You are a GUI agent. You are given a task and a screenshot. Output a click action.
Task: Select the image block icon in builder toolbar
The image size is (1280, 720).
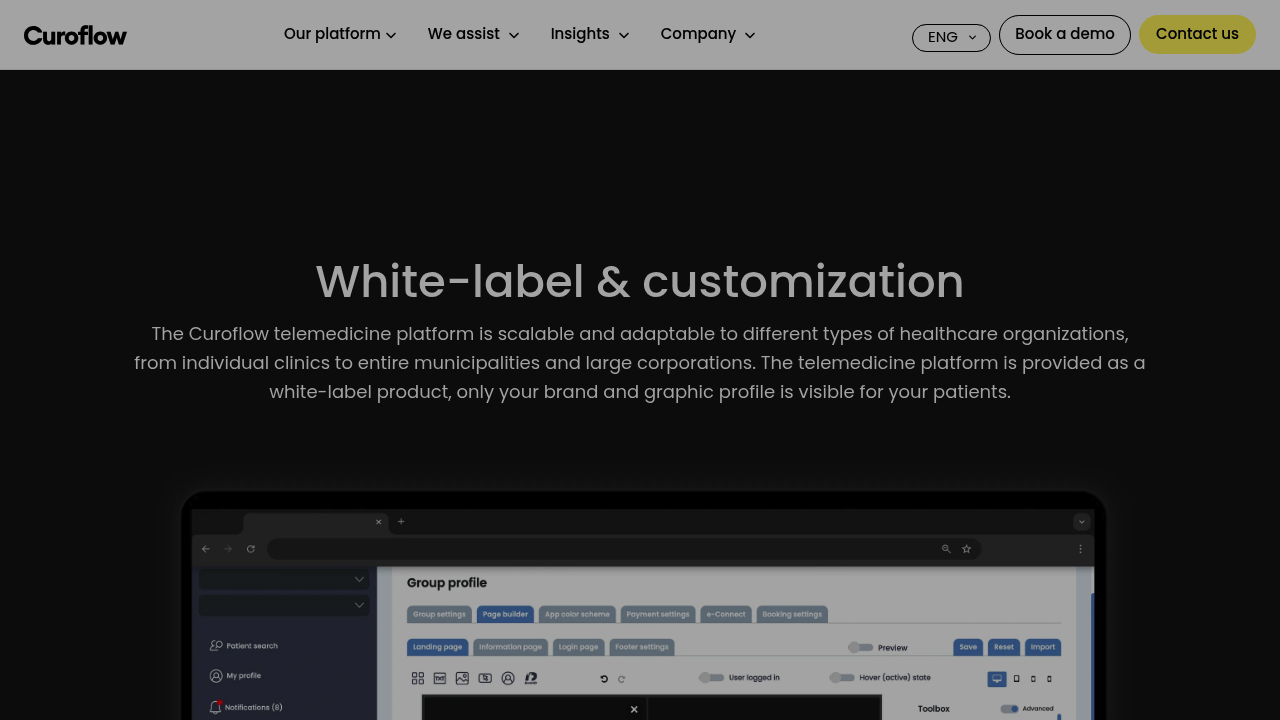(462, 678)
